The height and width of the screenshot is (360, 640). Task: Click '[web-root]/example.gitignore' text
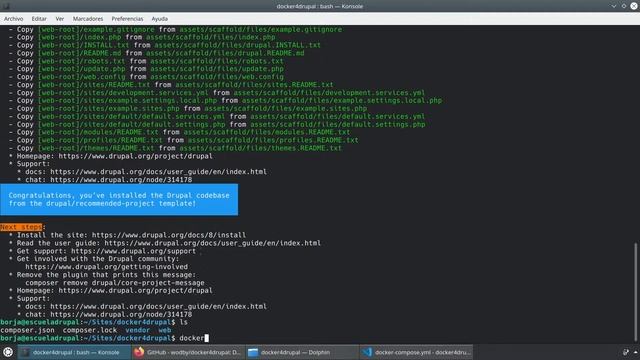coord(96,29)
